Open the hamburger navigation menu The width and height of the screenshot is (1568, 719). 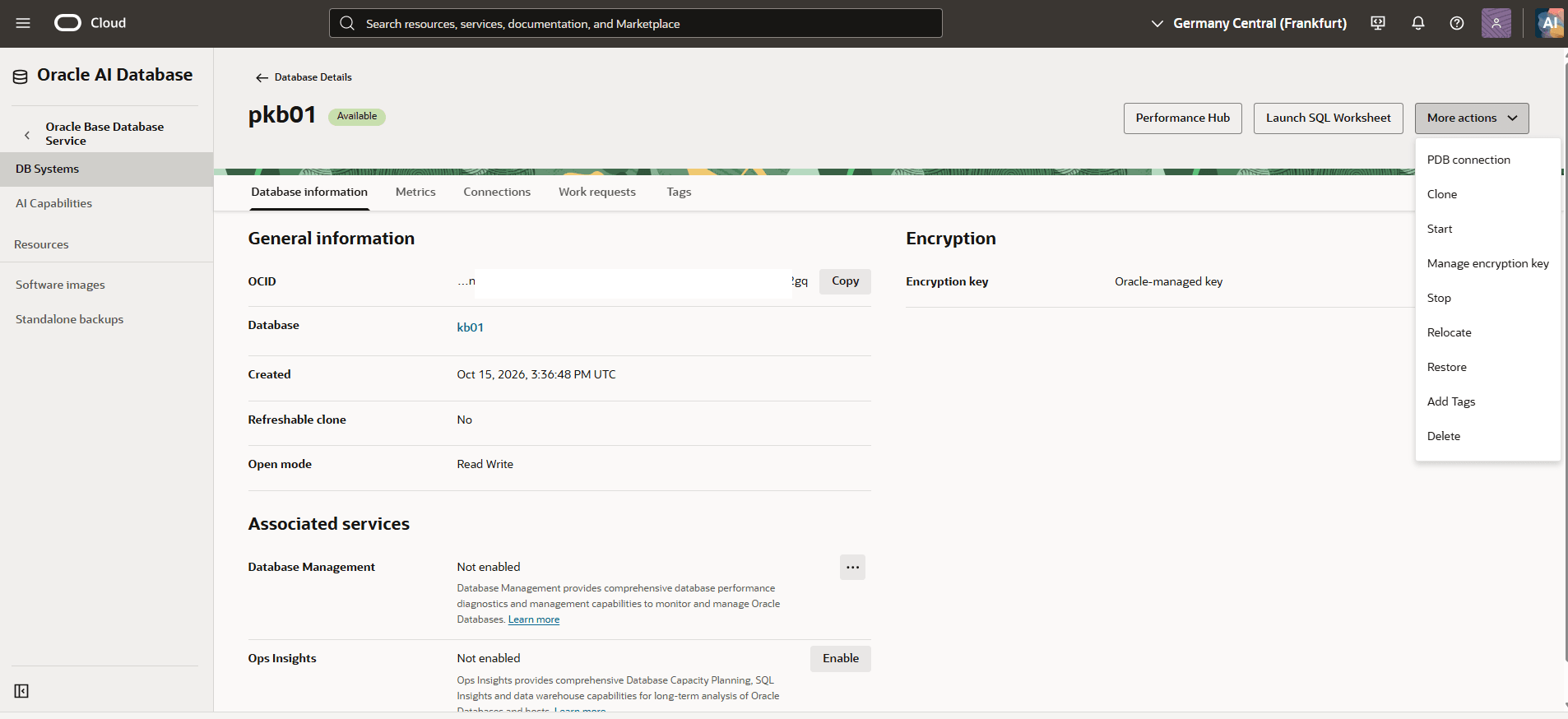coord(23,23)
